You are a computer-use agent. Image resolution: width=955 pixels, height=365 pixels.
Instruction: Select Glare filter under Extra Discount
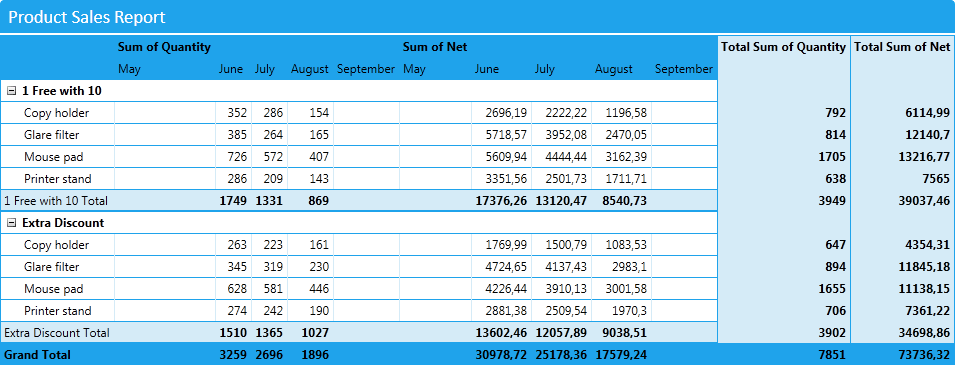coord(52,267)
